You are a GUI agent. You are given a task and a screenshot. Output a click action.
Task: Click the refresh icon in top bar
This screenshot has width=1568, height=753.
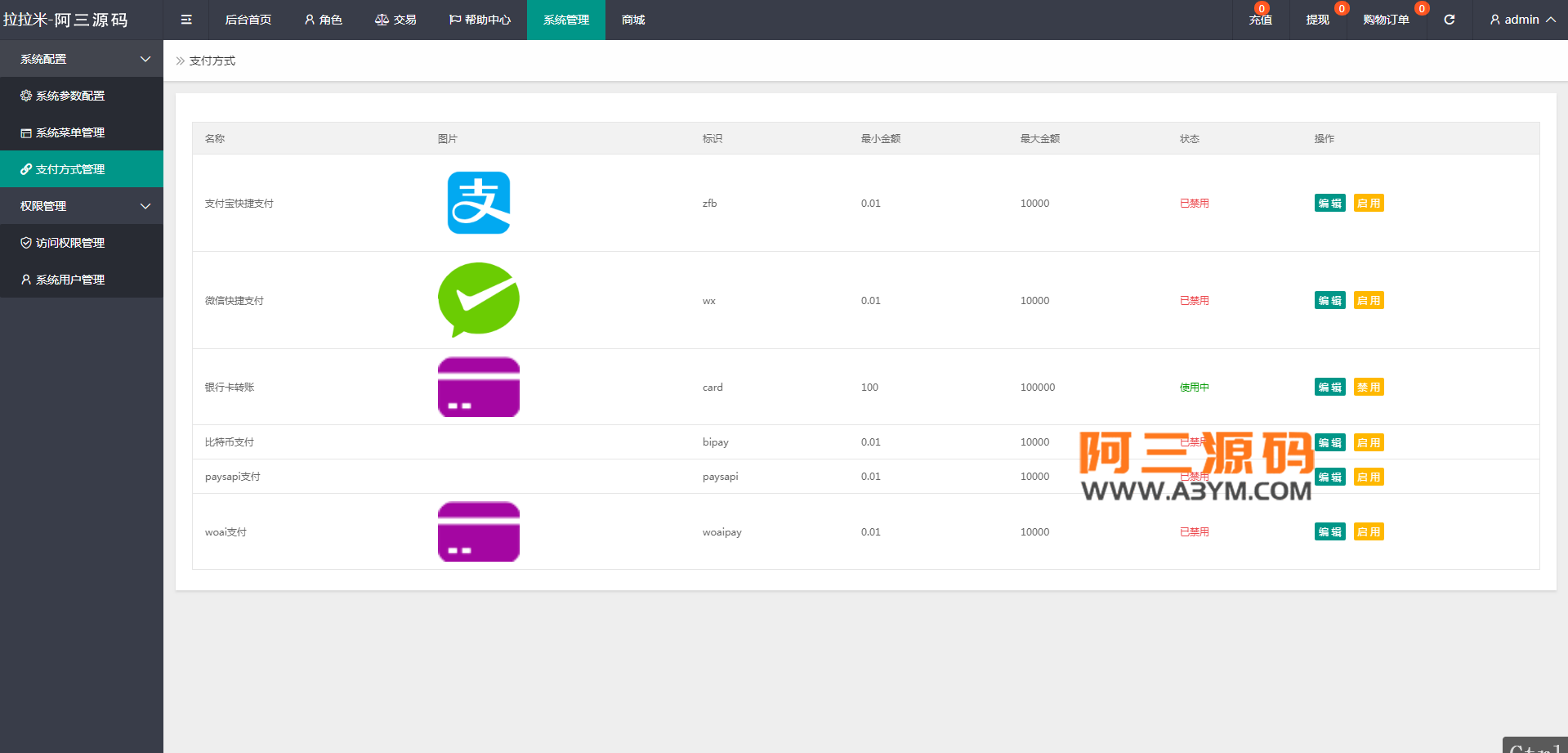pos(1450,20)
